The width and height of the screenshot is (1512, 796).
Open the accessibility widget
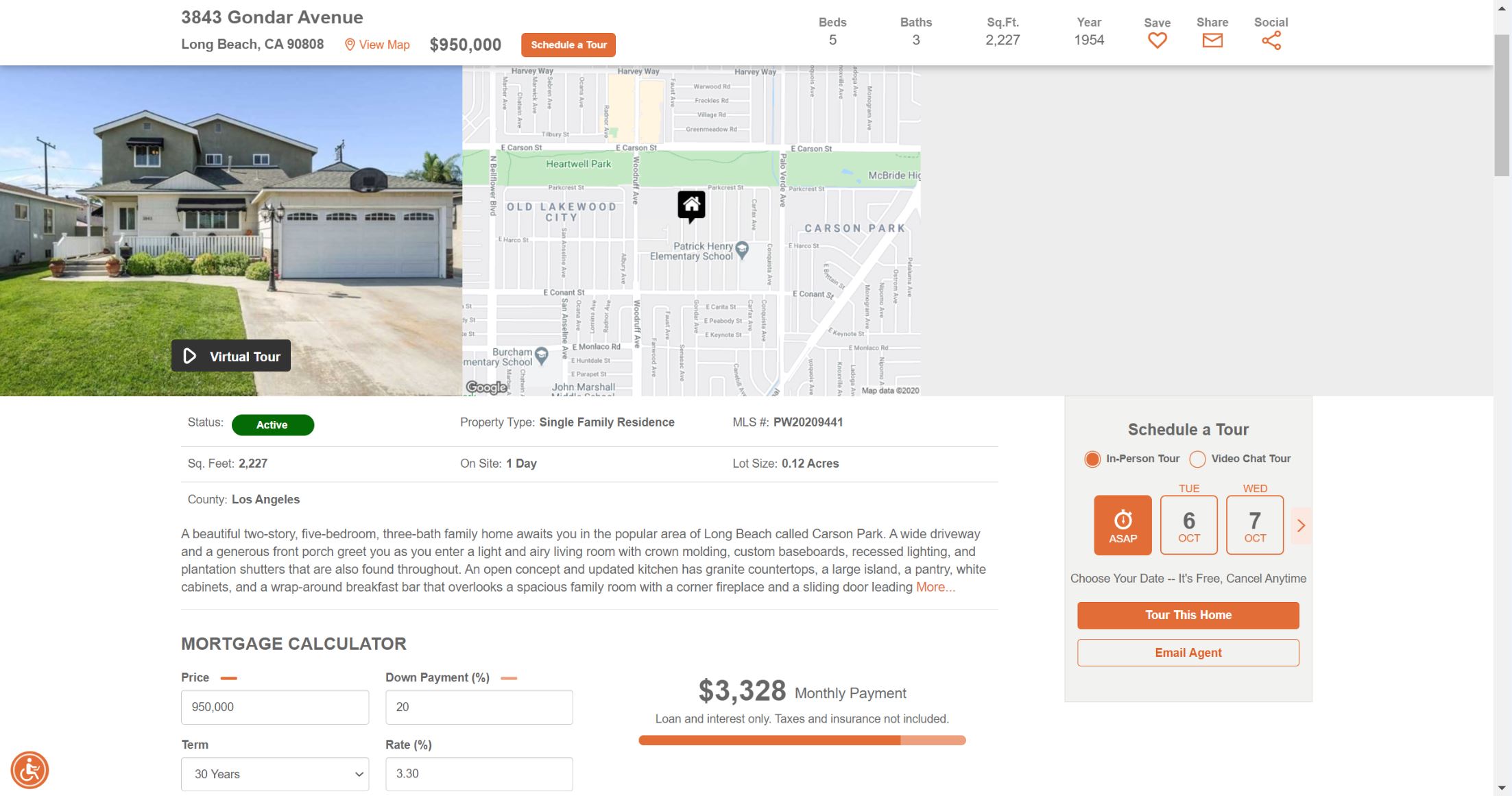pyautogui.click(x=29, y=770)
